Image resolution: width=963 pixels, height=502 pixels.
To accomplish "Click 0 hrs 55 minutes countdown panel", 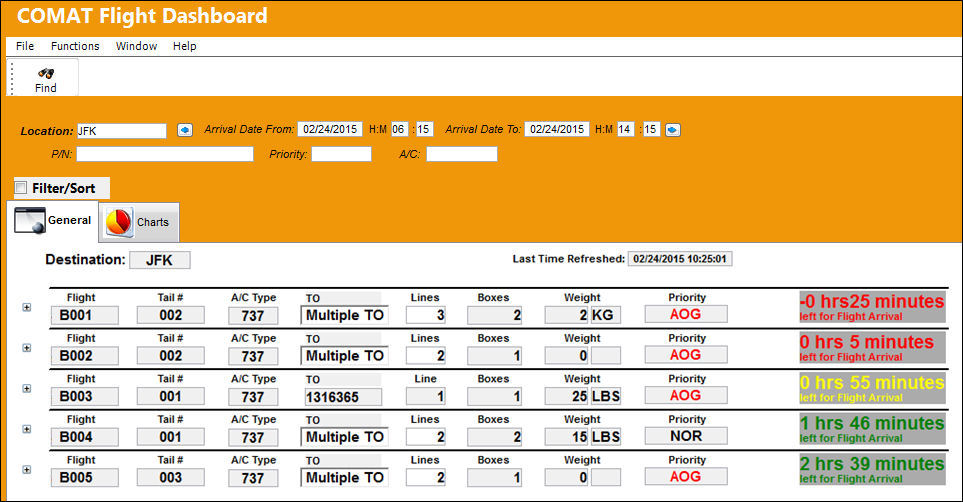I will point(872,387).
